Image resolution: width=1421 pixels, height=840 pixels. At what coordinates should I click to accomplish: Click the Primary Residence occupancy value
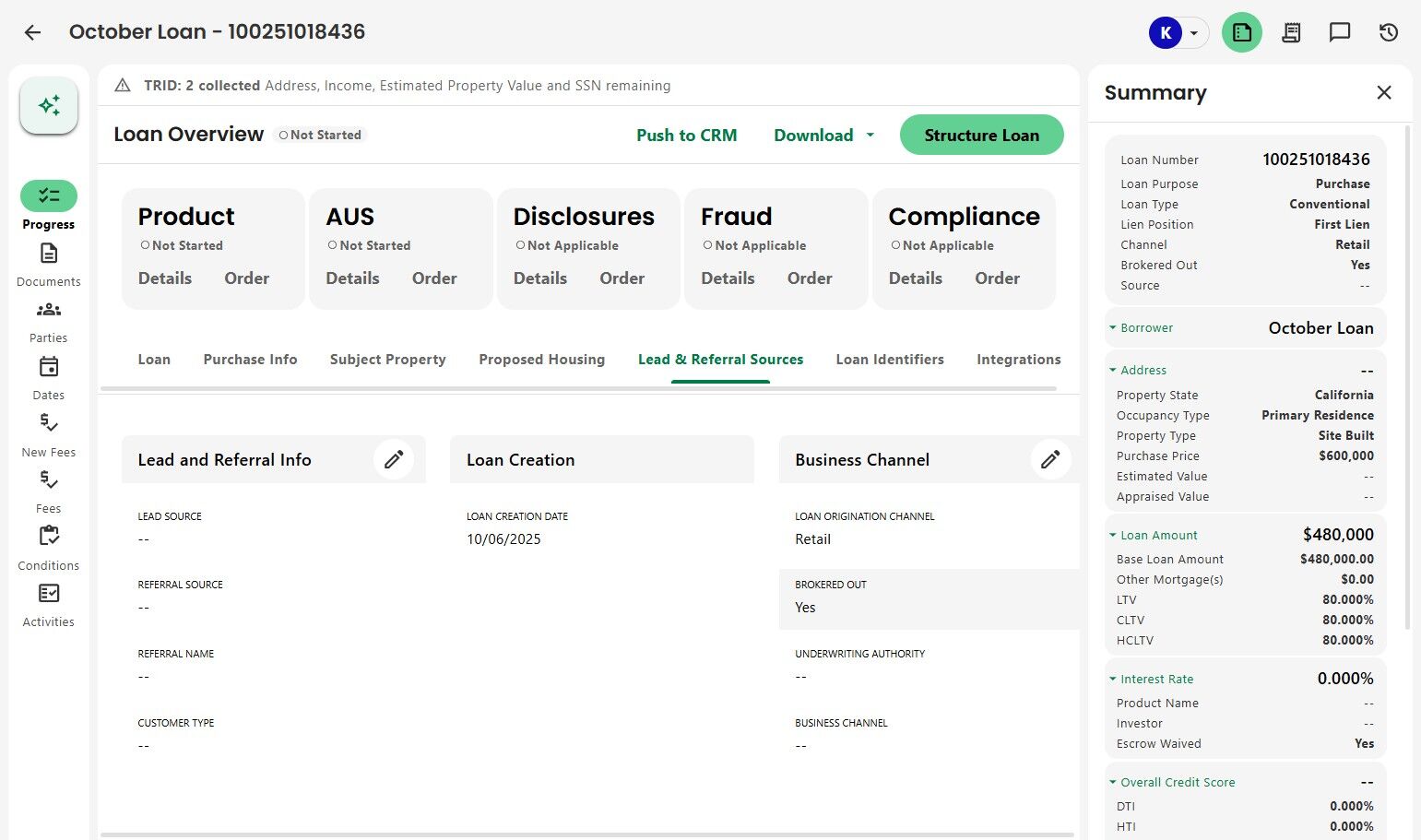[x=1318, y=415]
